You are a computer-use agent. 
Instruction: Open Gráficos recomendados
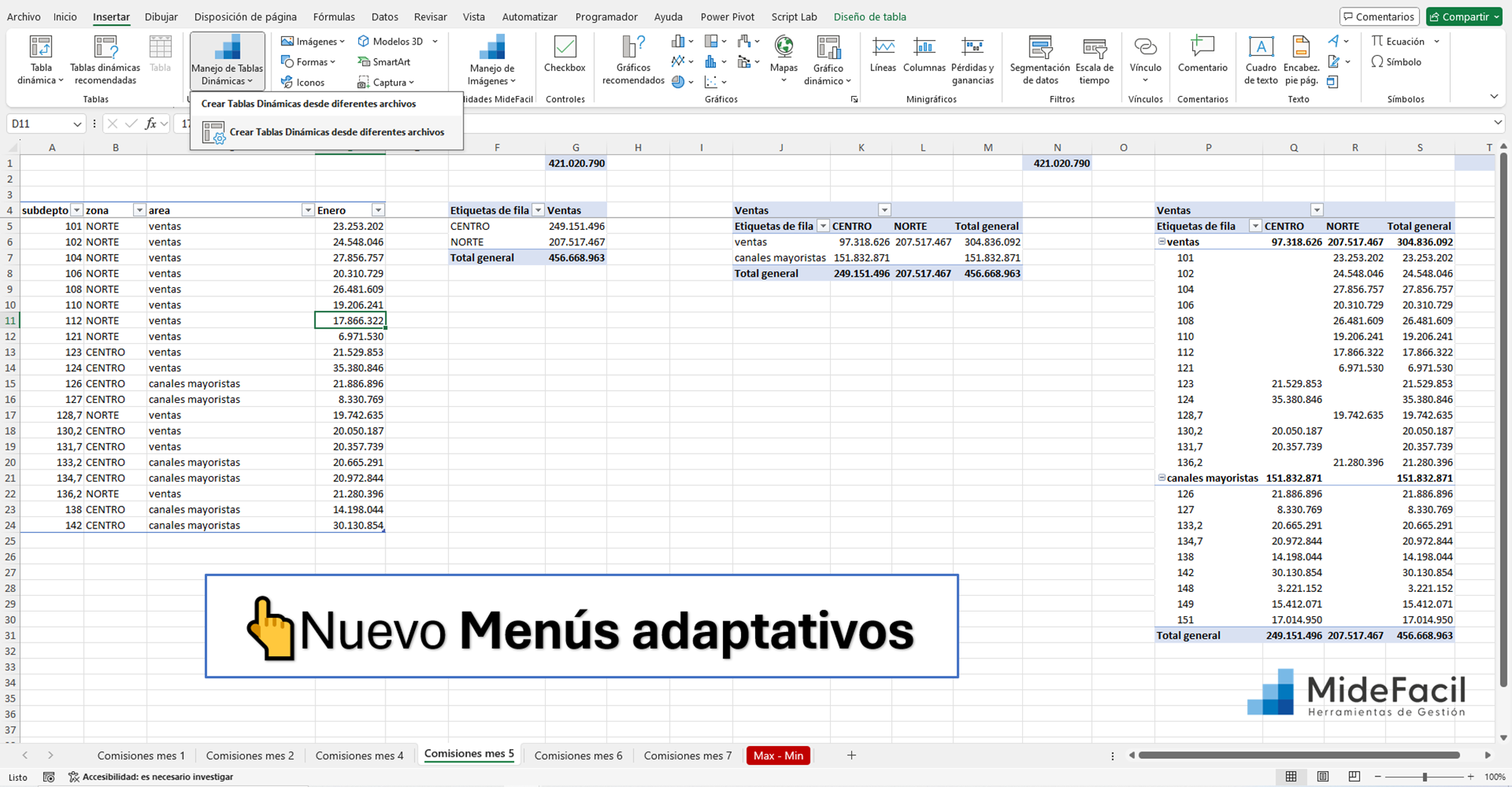[x=634, y=60]
